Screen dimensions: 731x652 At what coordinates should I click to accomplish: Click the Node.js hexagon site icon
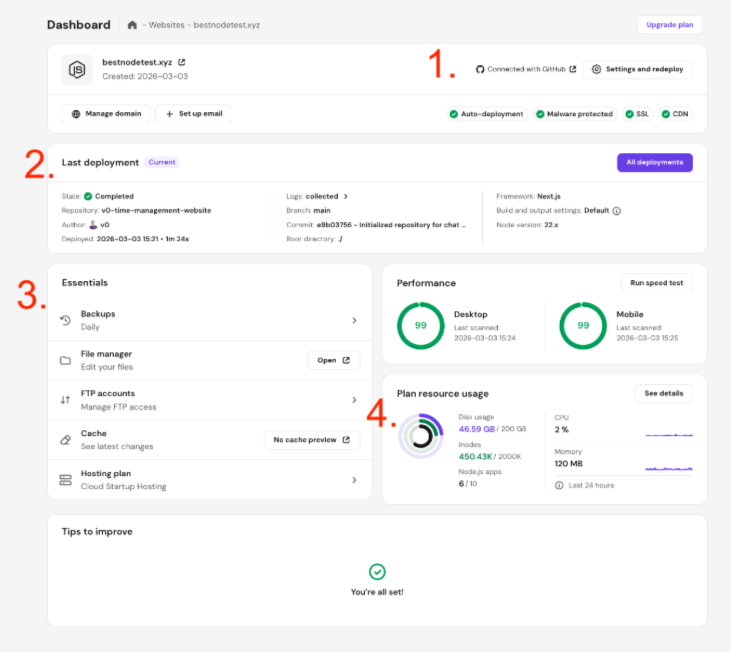point(77,69)
